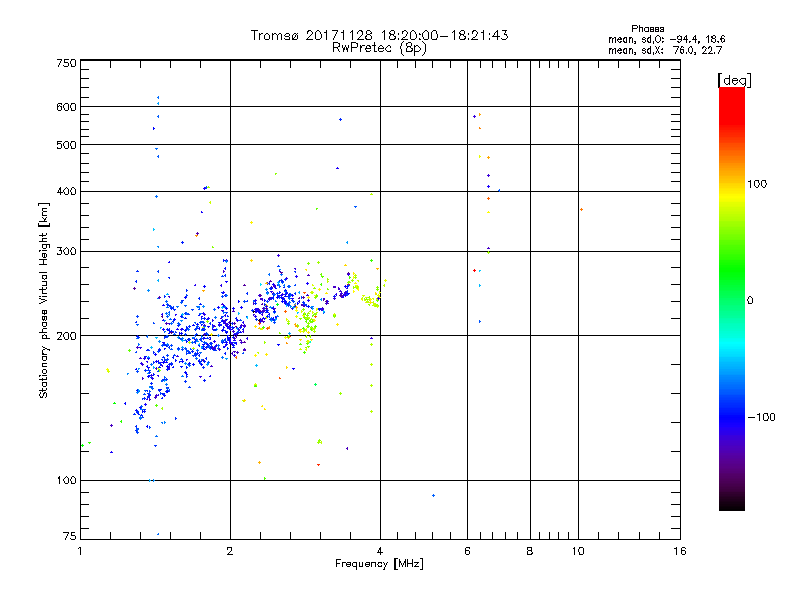Click the isolated blue point below 100 km
The width and height of the screenshot is (800, 600).
tap(433, 495)
